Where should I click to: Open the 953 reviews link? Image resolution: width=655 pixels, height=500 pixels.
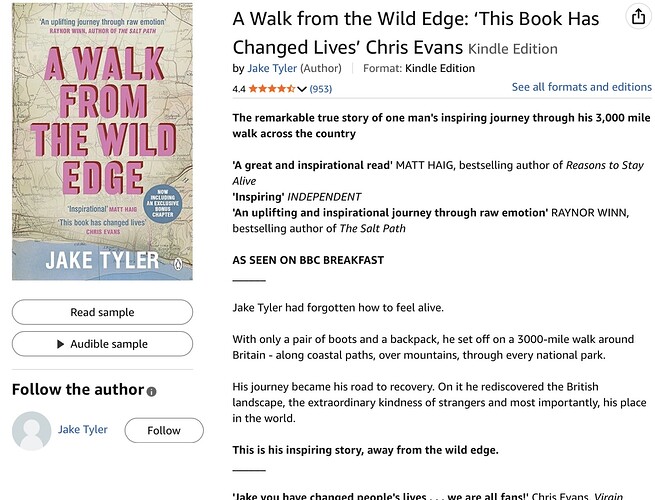tap(321, 89)
